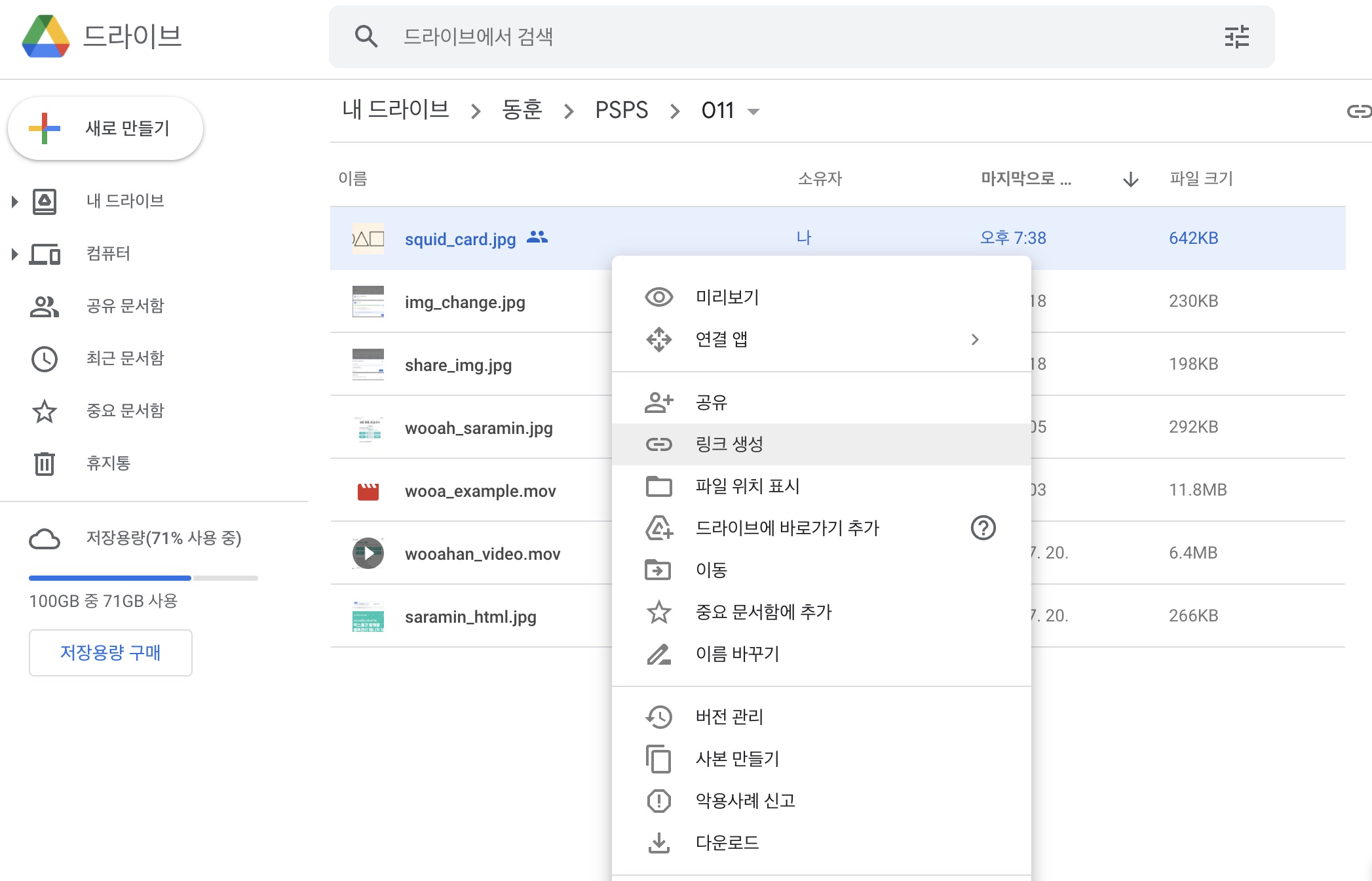
Task: Click the 새로 만들기 button
Action: point(105,128)
